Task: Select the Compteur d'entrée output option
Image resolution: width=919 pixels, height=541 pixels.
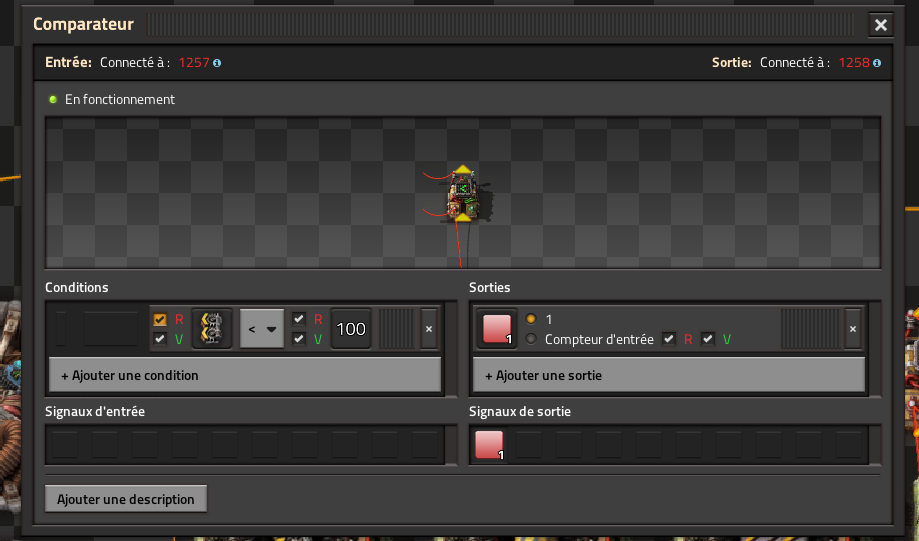Action: coord(531,340)
